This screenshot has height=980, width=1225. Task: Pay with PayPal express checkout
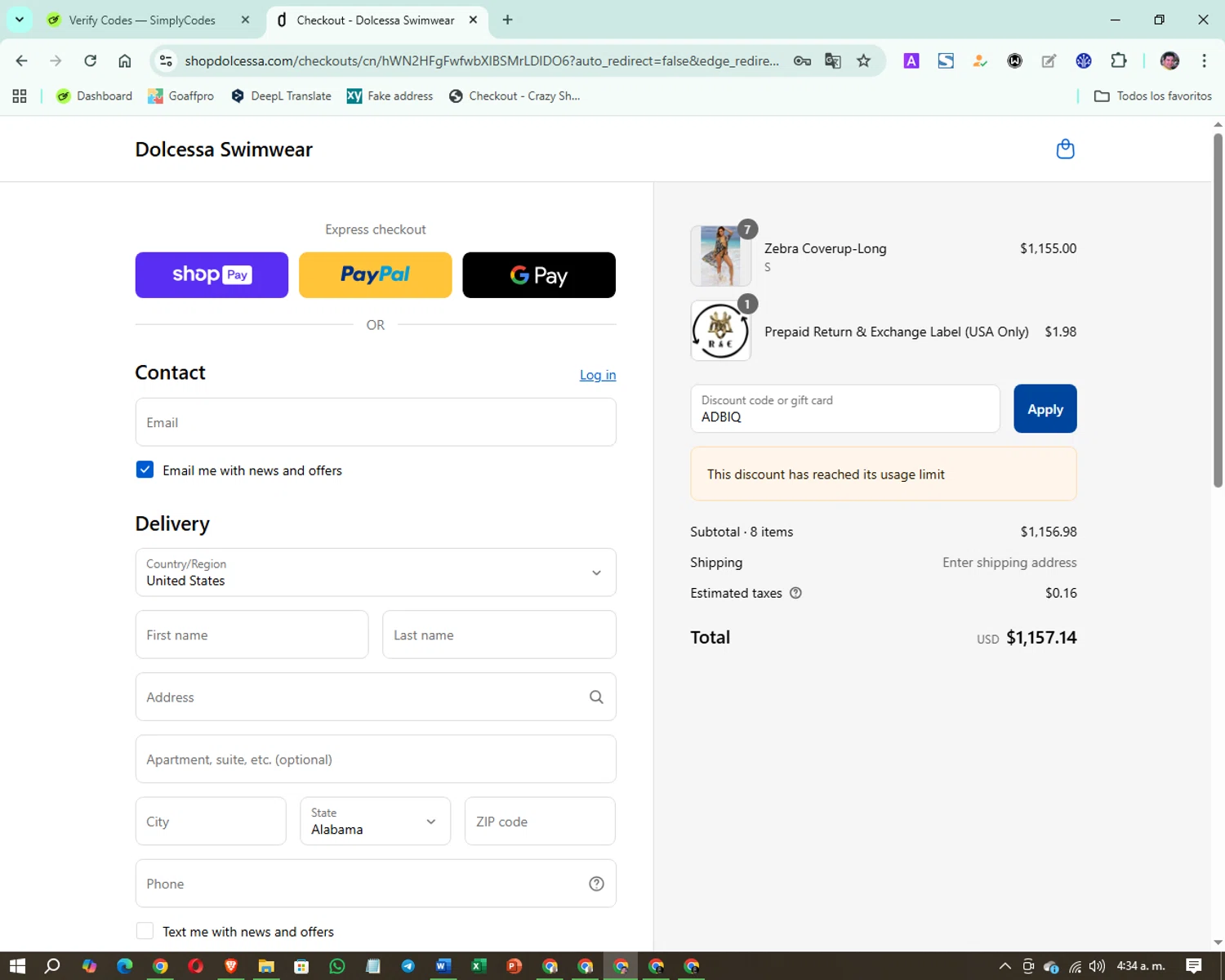pyautogui.click(x=376, y=275)
